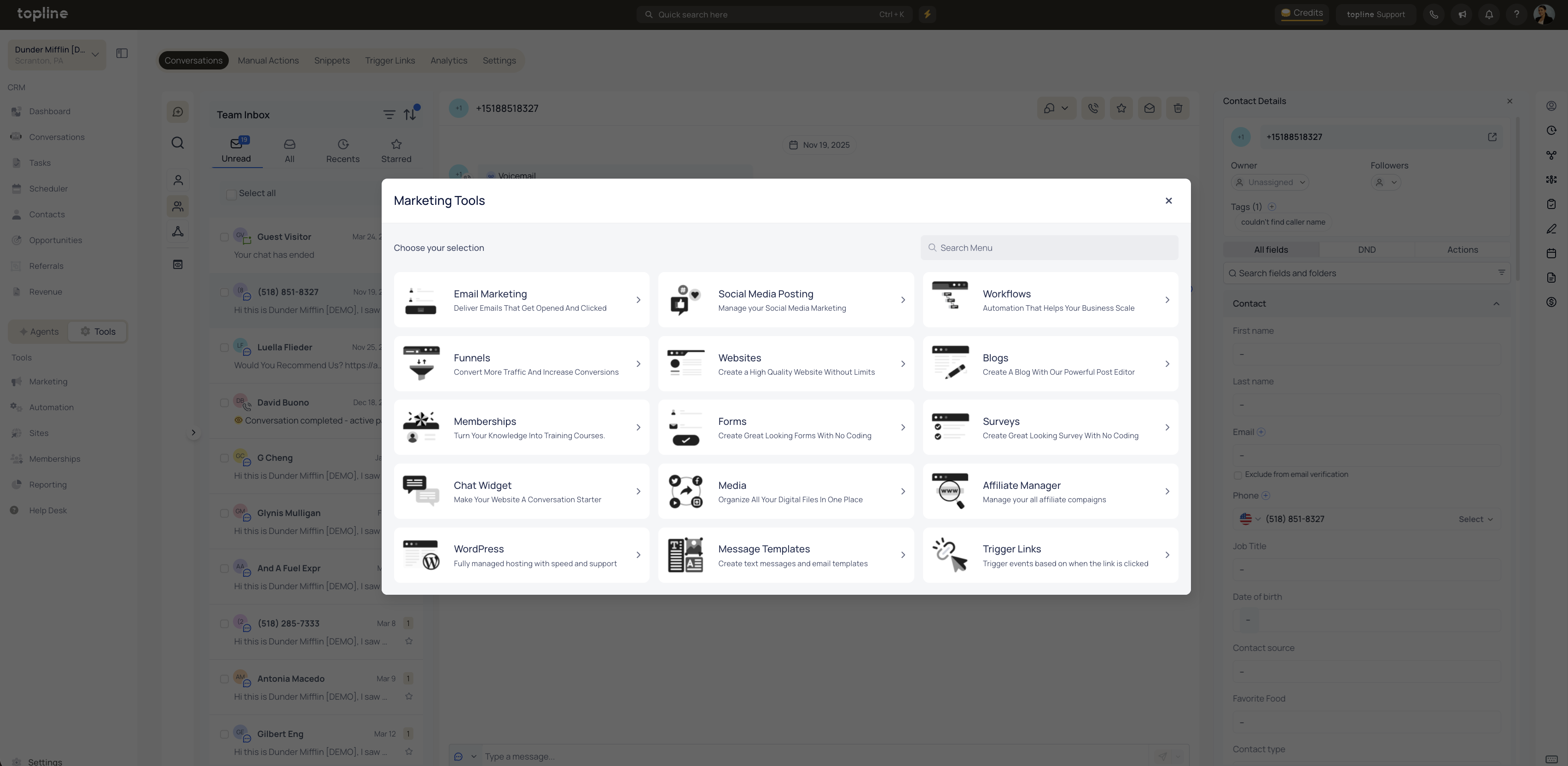Open the Workflows marketing tool tile
The height and width of the screenshot is (766, 1568).
[x=1050, y=300]
